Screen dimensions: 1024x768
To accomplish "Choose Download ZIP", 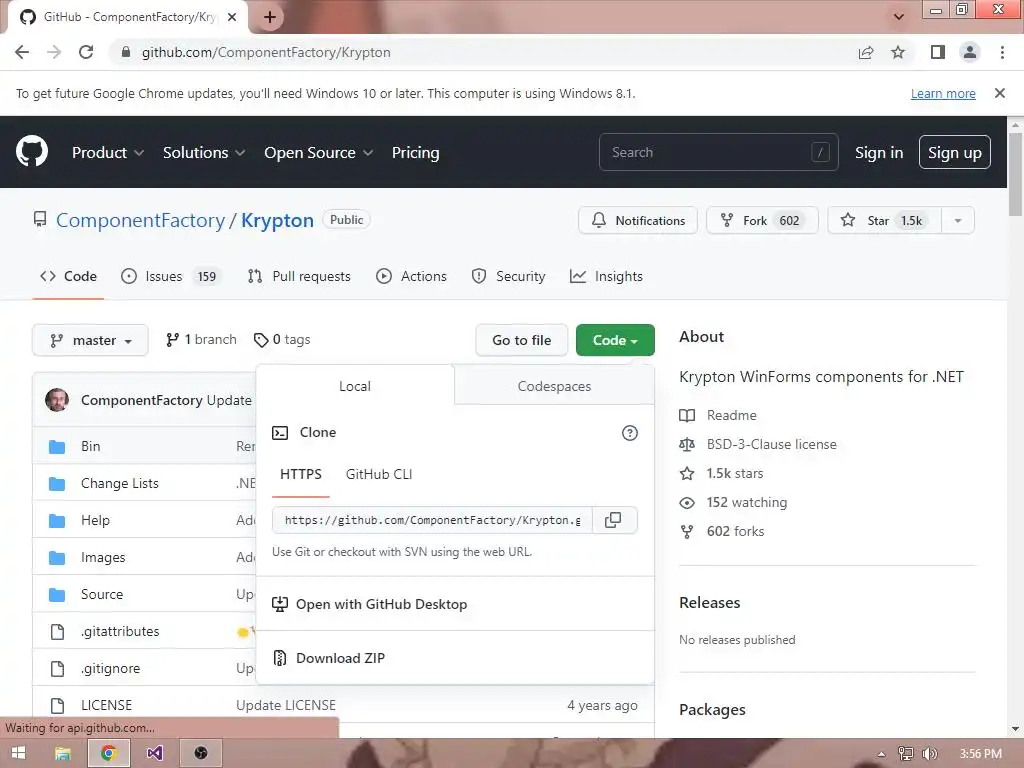I will click(455, 658).
